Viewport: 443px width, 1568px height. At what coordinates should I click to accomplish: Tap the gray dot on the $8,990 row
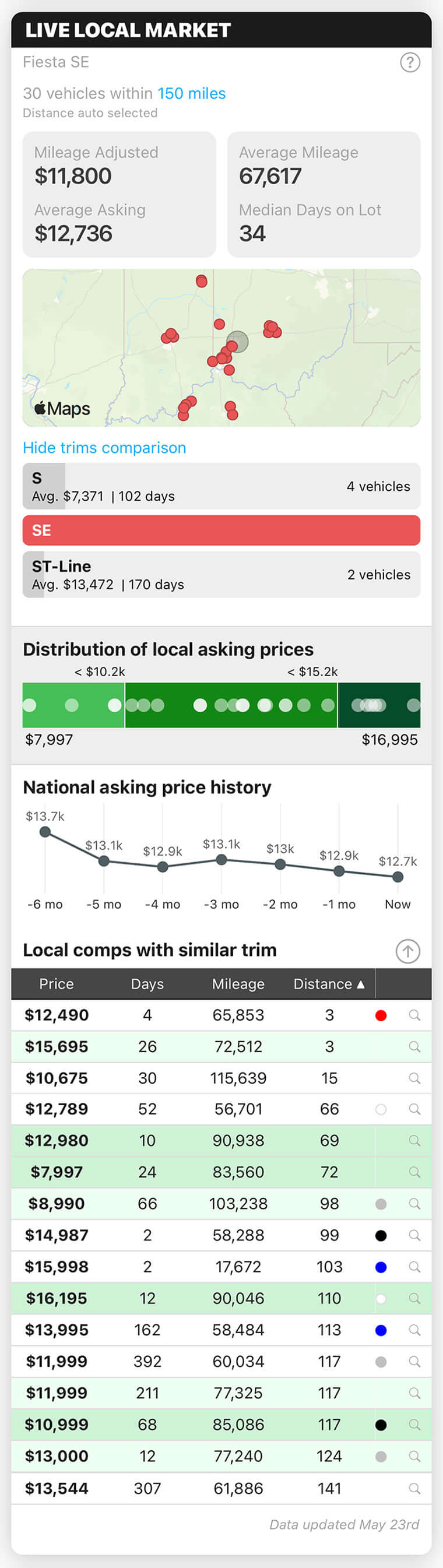point(382,1204)
